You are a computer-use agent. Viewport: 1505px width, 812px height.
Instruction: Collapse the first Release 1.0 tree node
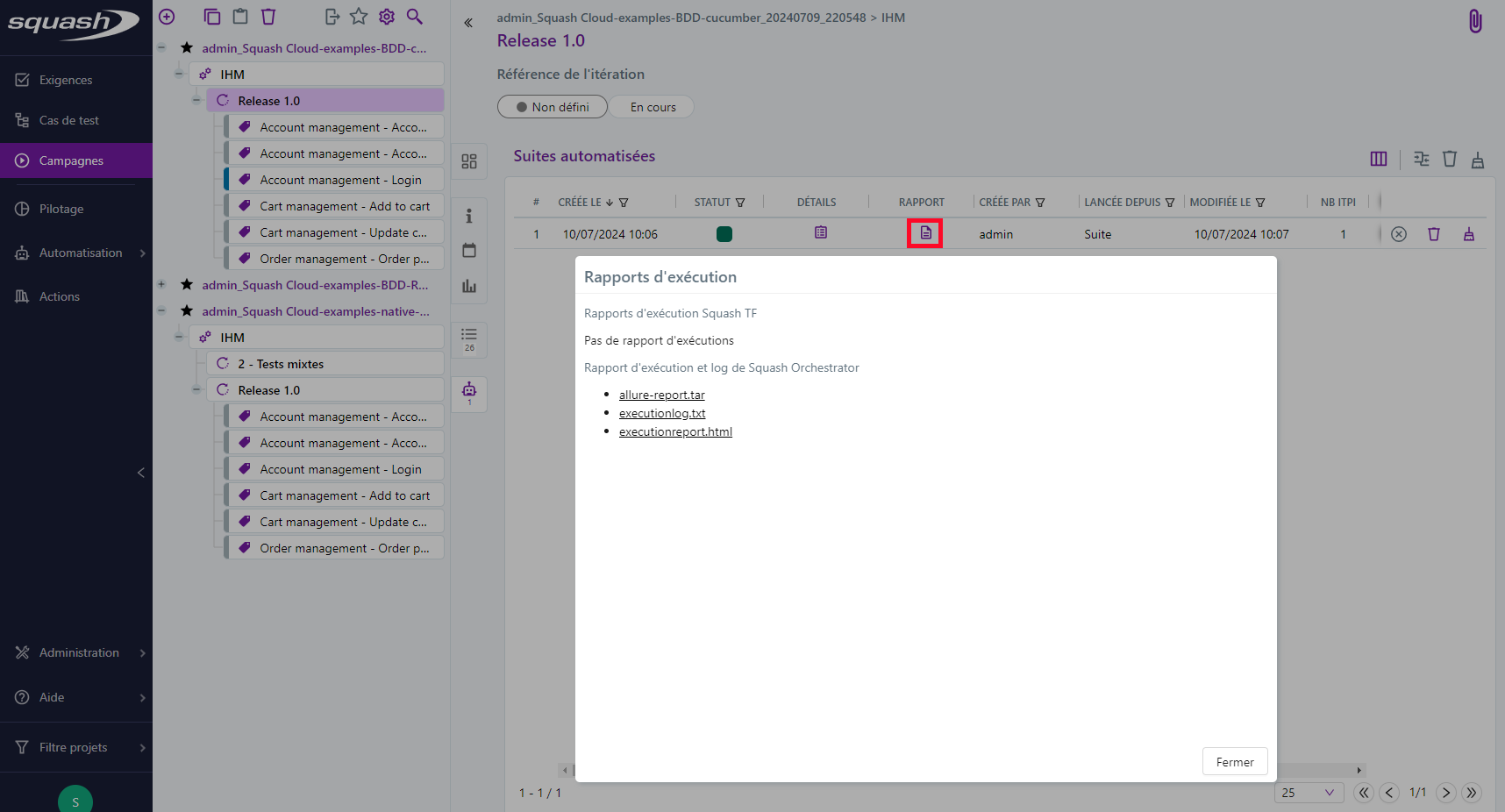click(x=196, y=101)
